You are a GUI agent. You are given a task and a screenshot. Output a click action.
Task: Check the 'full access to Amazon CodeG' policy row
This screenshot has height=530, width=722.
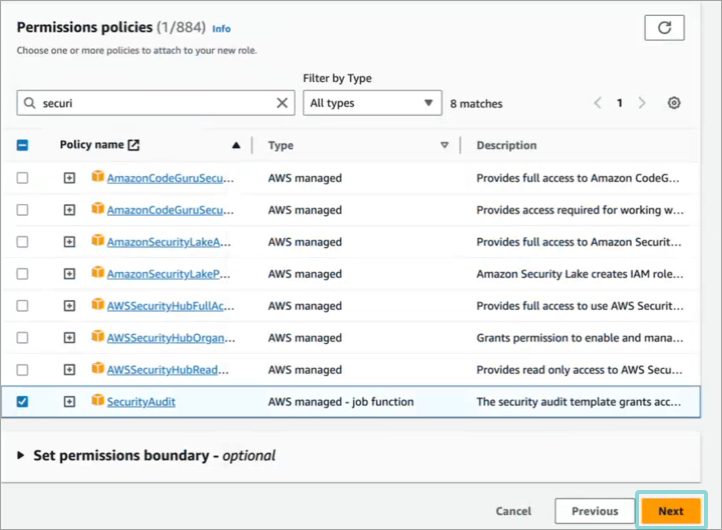pos(22,178)
